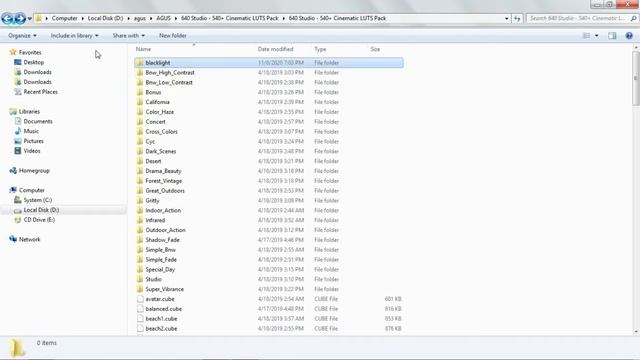Image resolution: width=640 pixels, height=360 pixels.
Task: Select the Cyc folder icon
Action: tap(140, 141)
